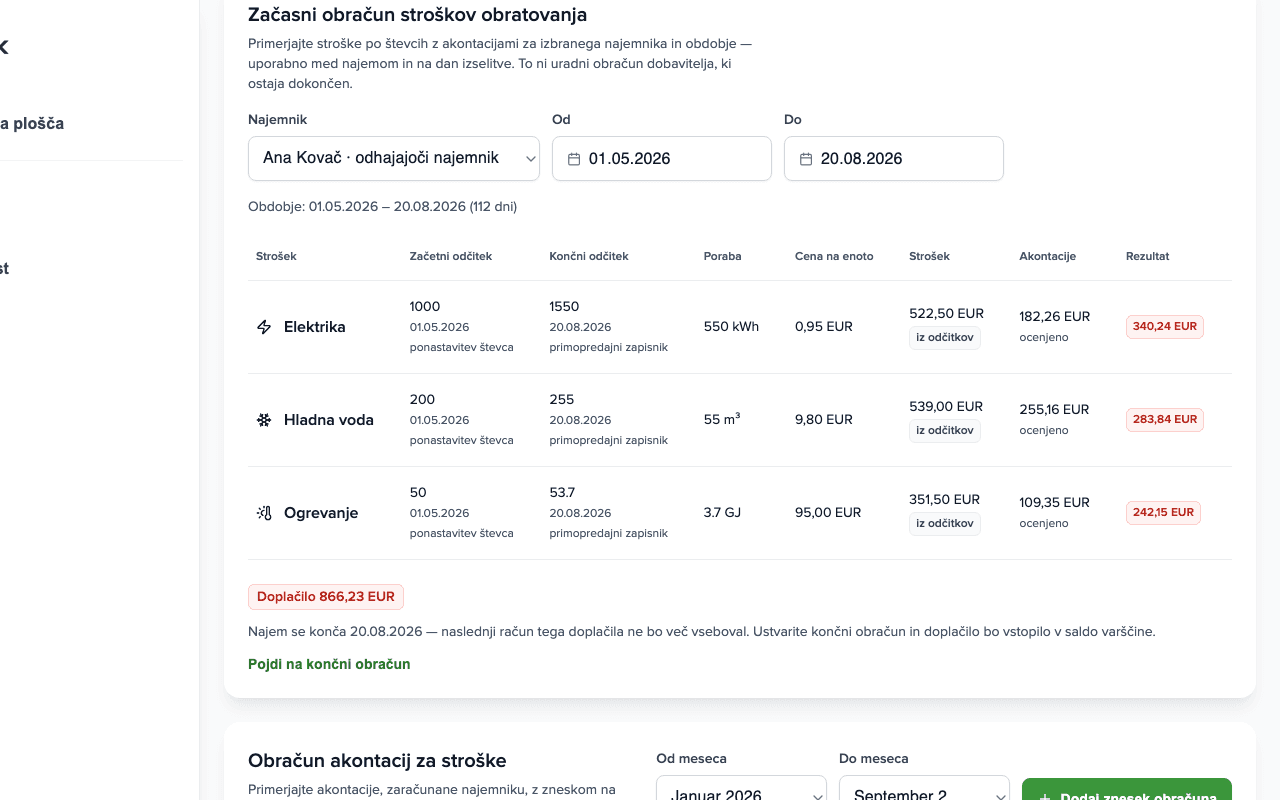Click the lightning bolt icon beside Elektrika
The width and height of the screenshot is (1280, 800).
click(x=264, y=327)
